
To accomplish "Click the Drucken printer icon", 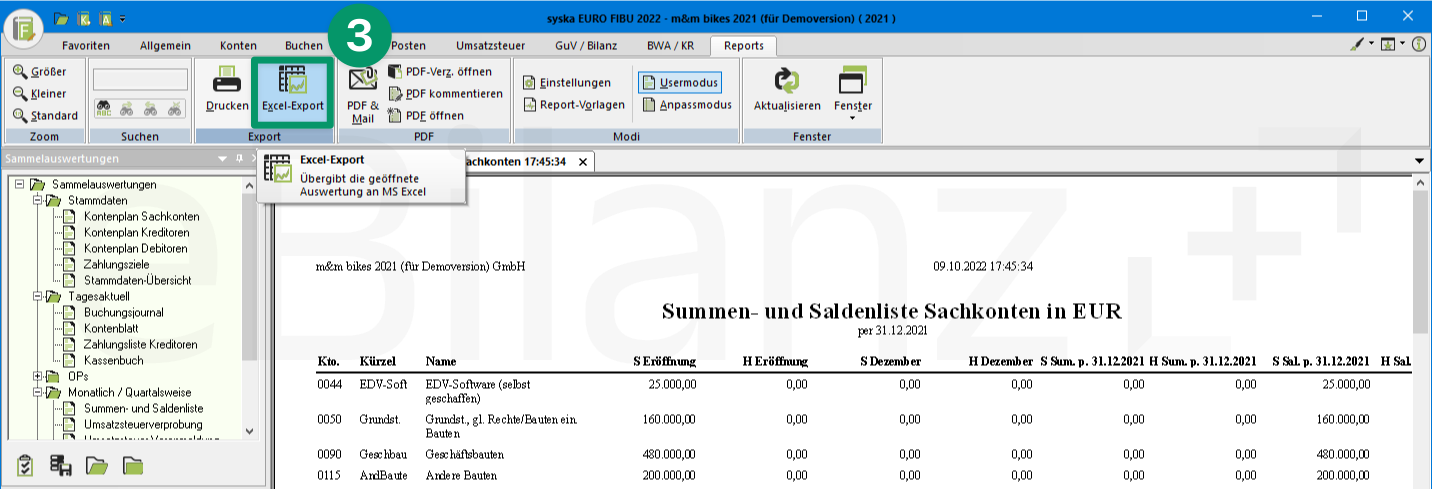I will 227,79.
